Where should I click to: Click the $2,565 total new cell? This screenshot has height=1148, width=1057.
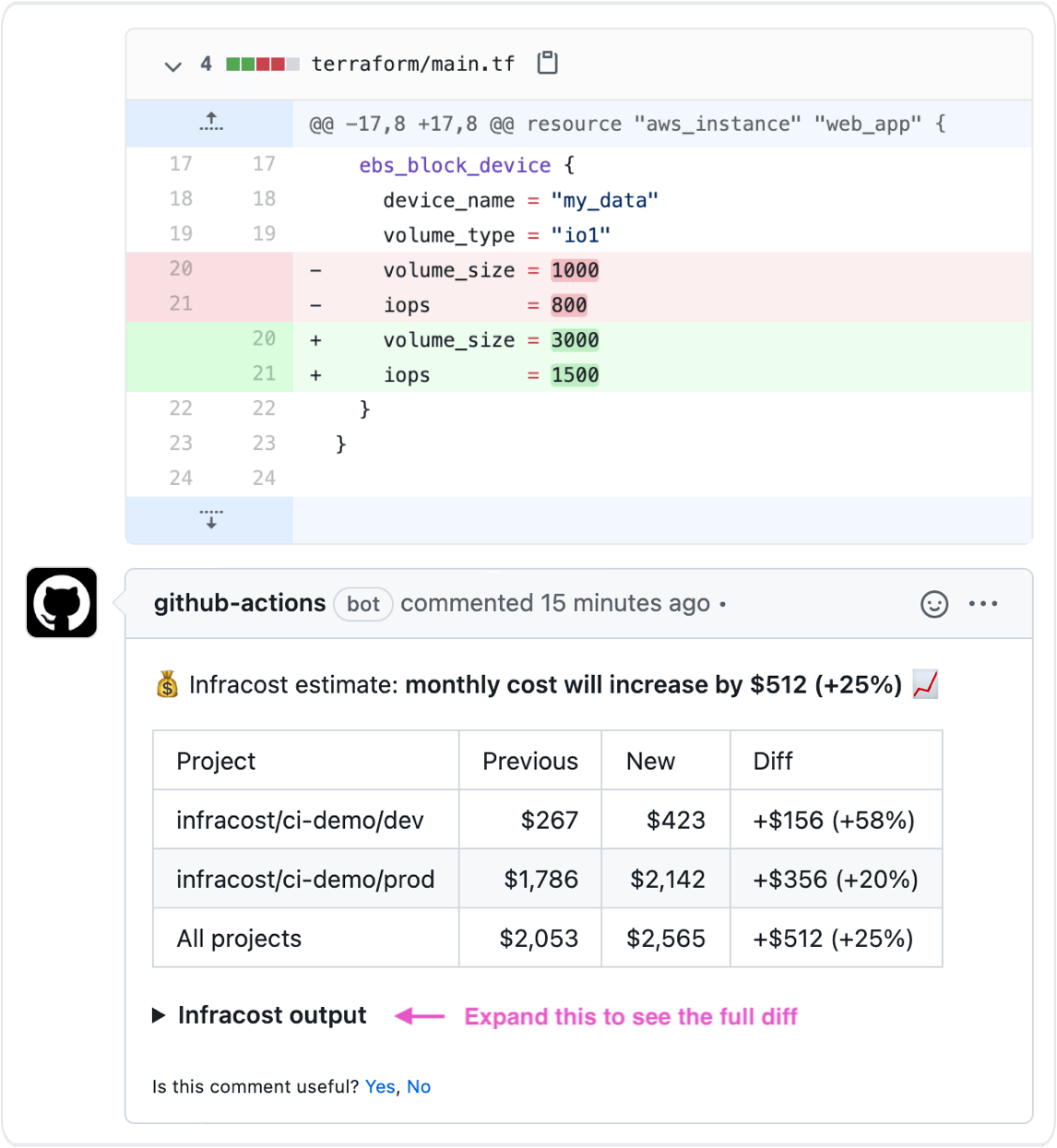666,938
